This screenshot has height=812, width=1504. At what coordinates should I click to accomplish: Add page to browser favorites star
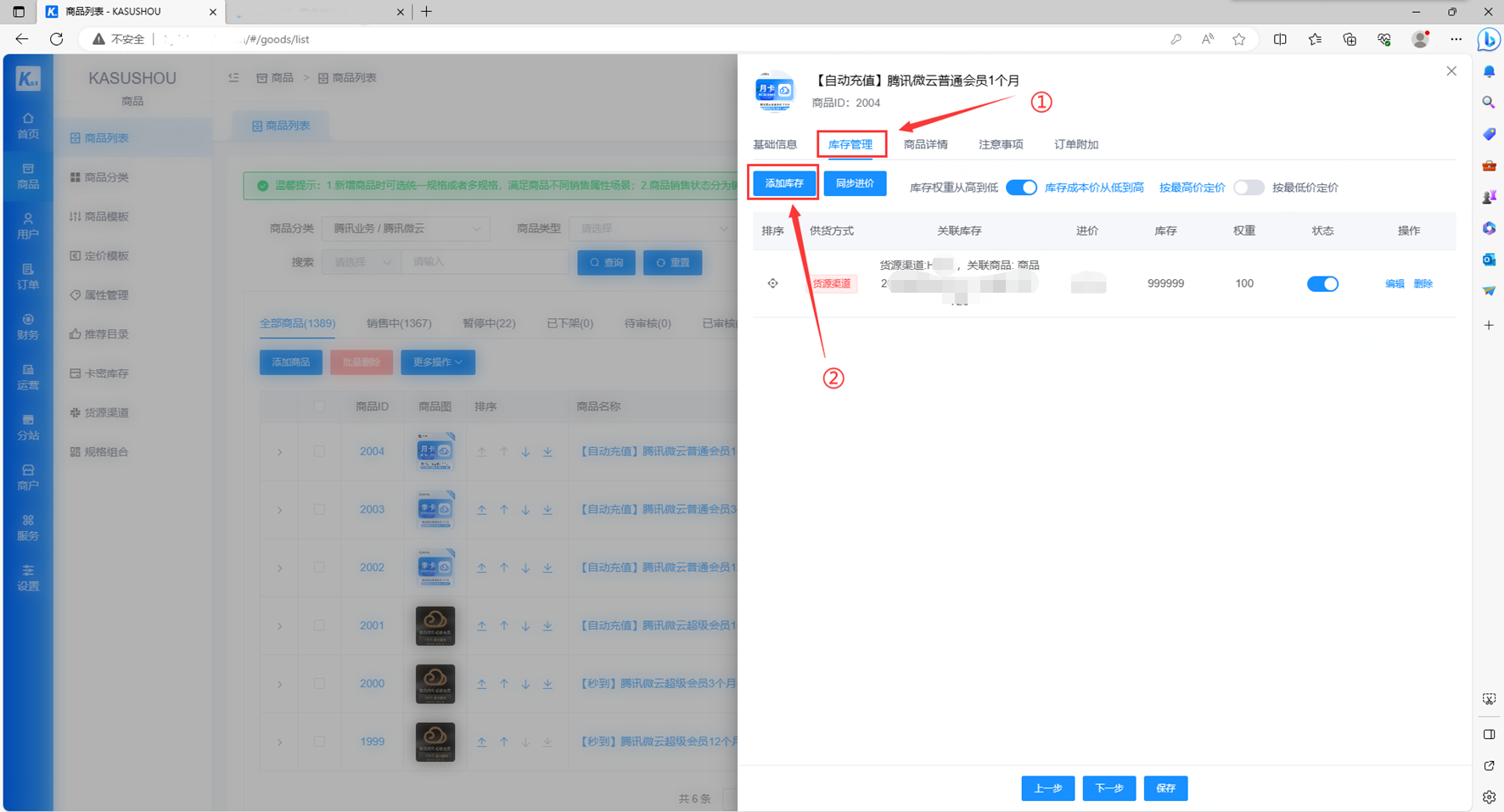pos(1239,39)
